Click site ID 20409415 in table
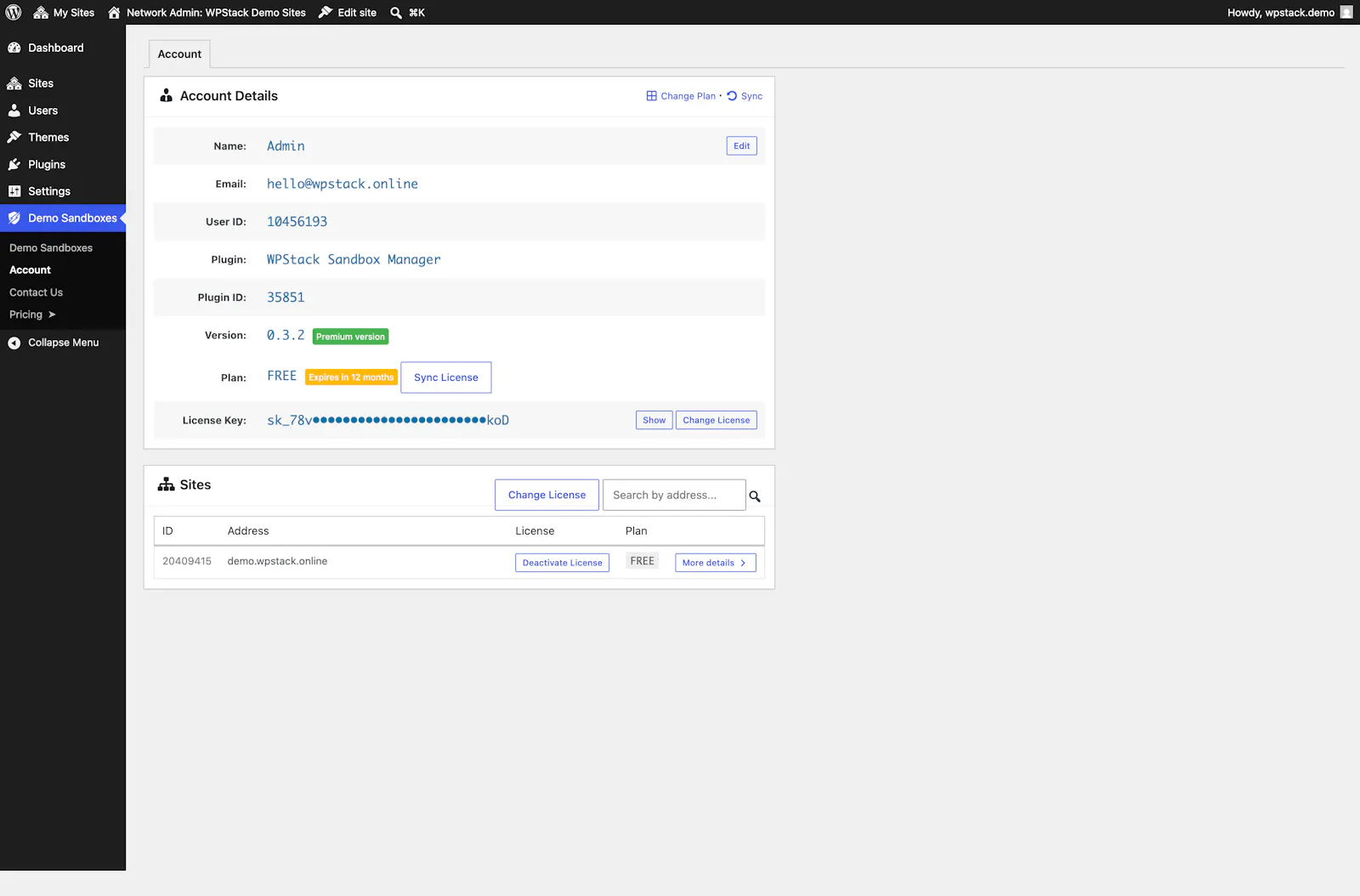 click(x=187, y=561)
